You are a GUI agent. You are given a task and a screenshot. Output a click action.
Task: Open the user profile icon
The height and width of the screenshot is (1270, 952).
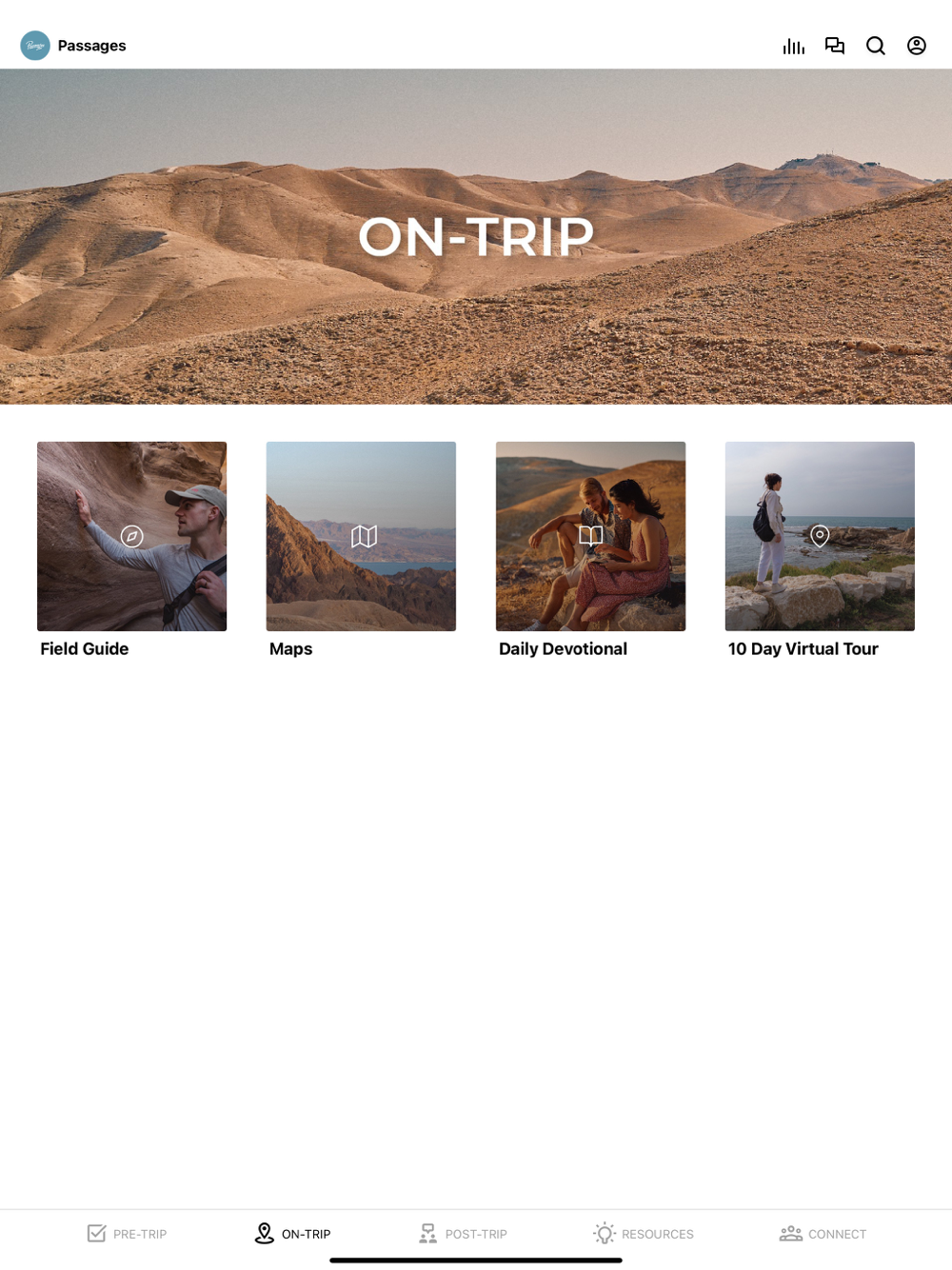[917, 46]
